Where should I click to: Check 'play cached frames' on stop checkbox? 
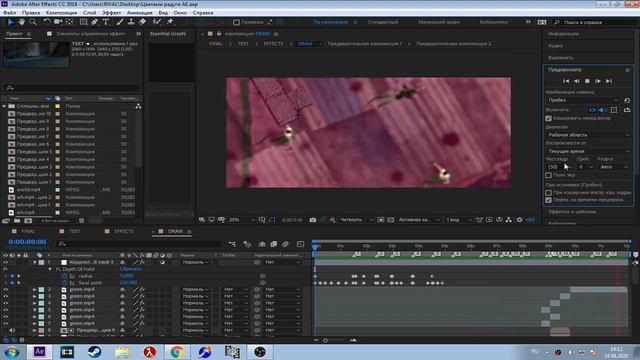click(x=549, y=192)
